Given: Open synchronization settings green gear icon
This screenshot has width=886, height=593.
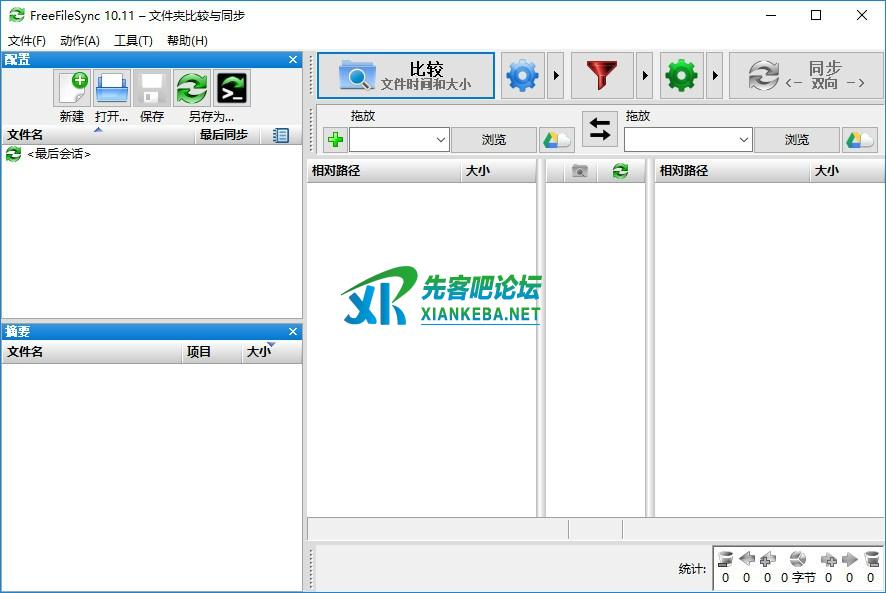Looking at the screenshot, I should tap(681, 76).
